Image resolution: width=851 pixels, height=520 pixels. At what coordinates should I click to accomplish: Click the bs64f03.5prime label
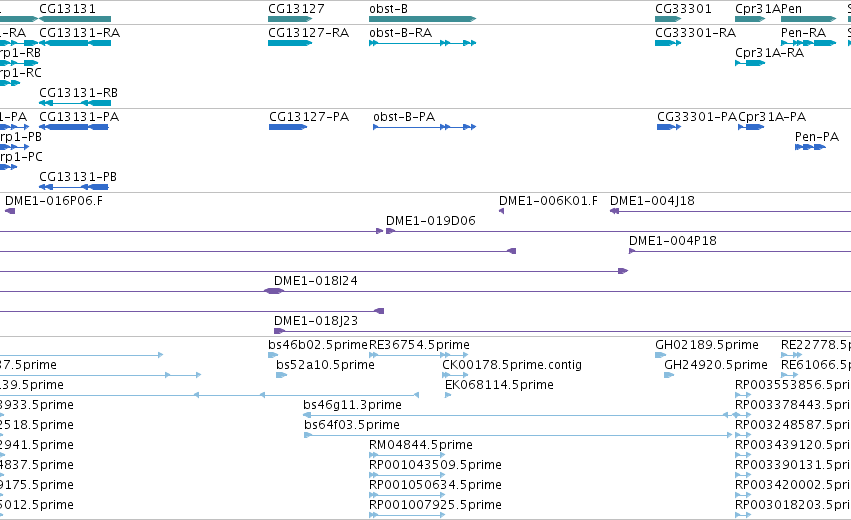(352, 424)
